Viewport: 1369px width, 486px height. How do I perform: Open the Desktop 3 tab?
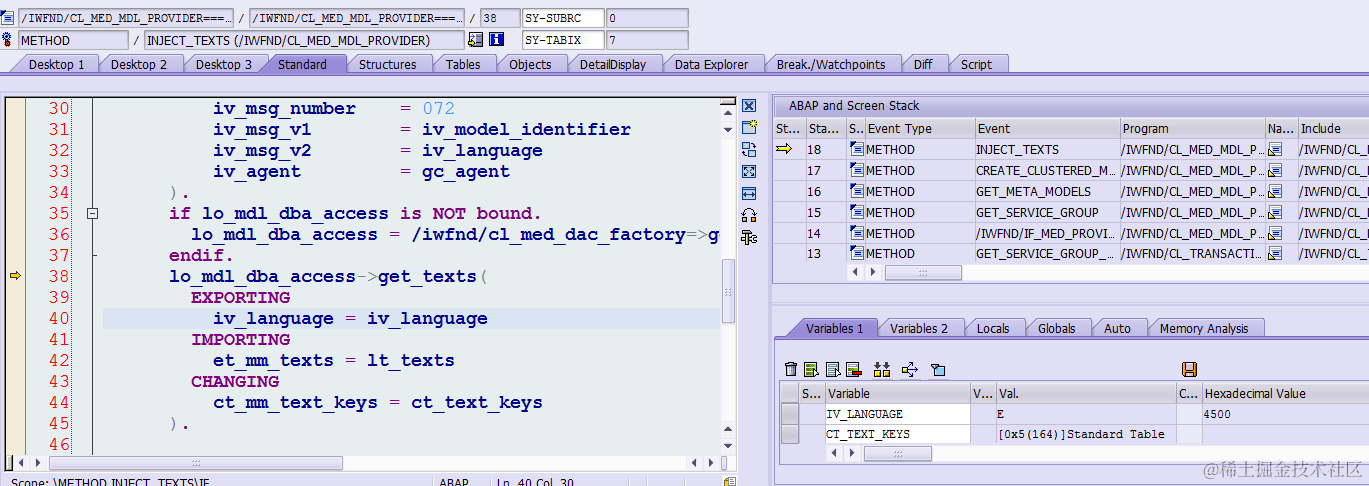223,64
